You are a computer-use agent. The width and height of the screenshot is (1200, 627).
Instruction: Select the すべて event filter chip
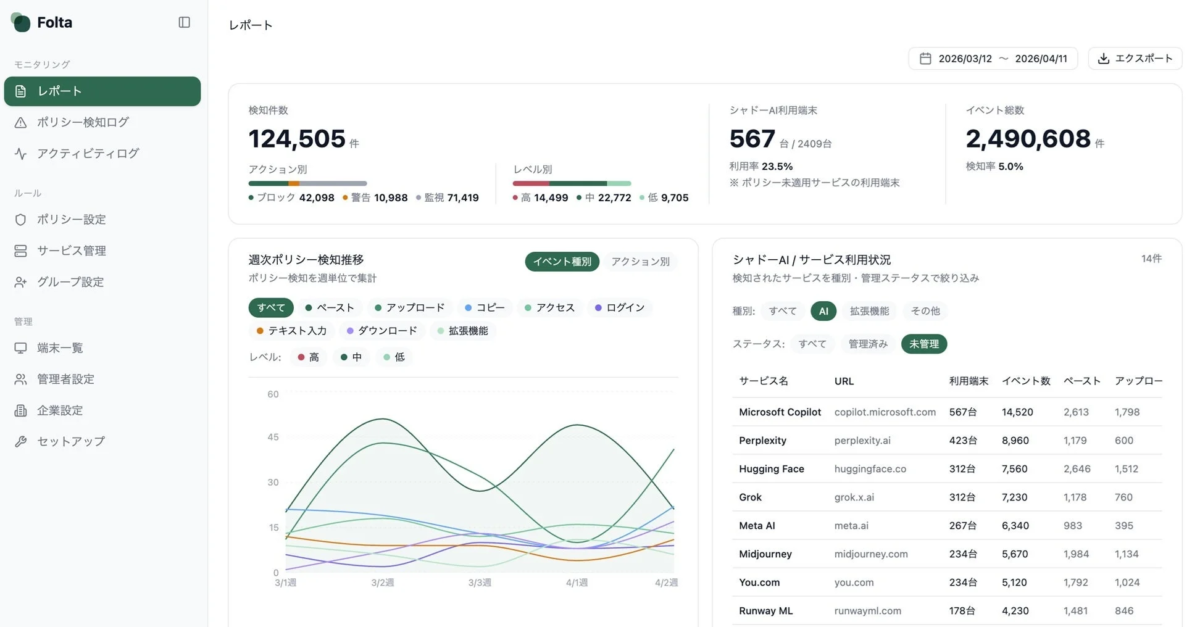pos(271,307)
